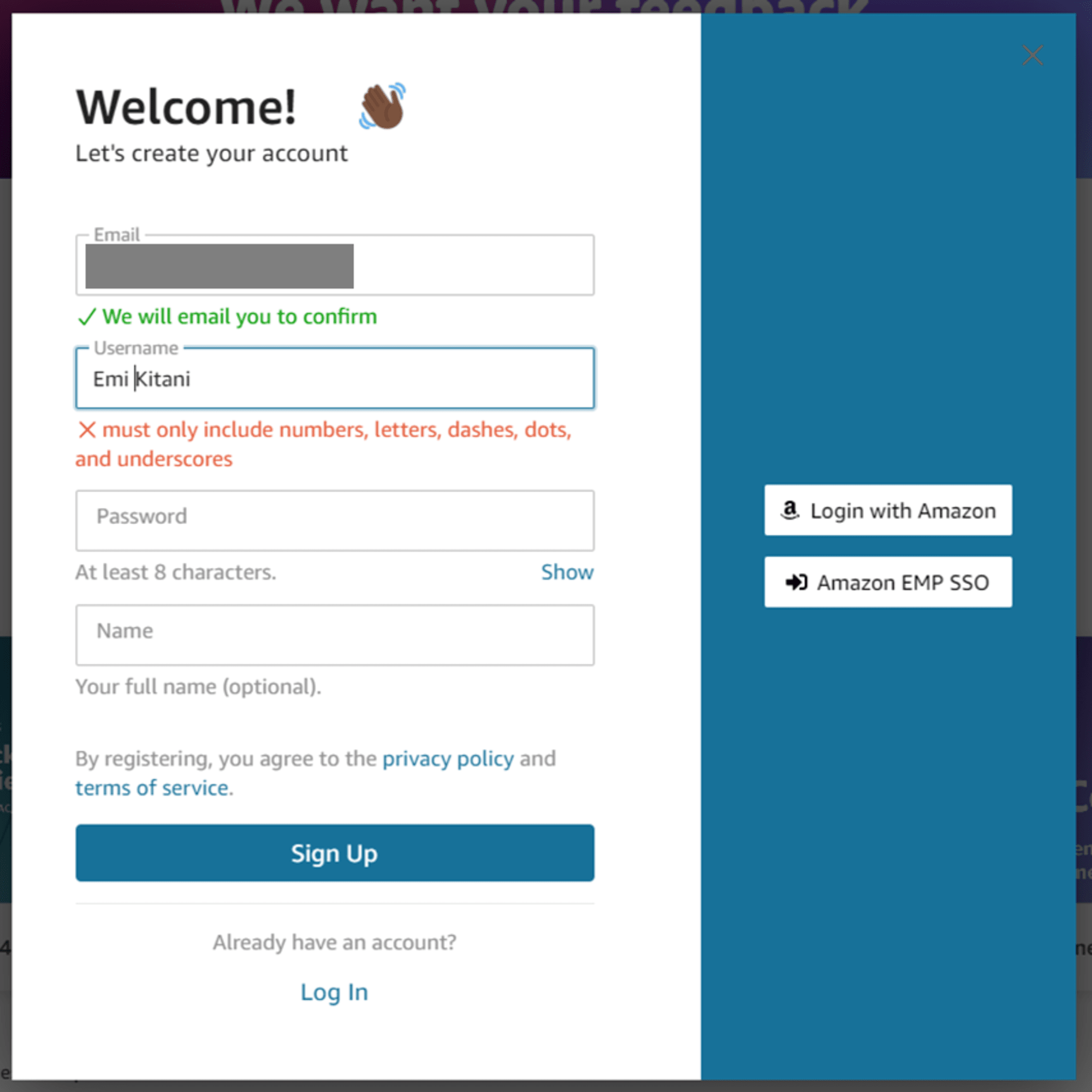This screenshot has width=1092, height=1092.
Task: Click the Sign Up button
Action: 334,853
